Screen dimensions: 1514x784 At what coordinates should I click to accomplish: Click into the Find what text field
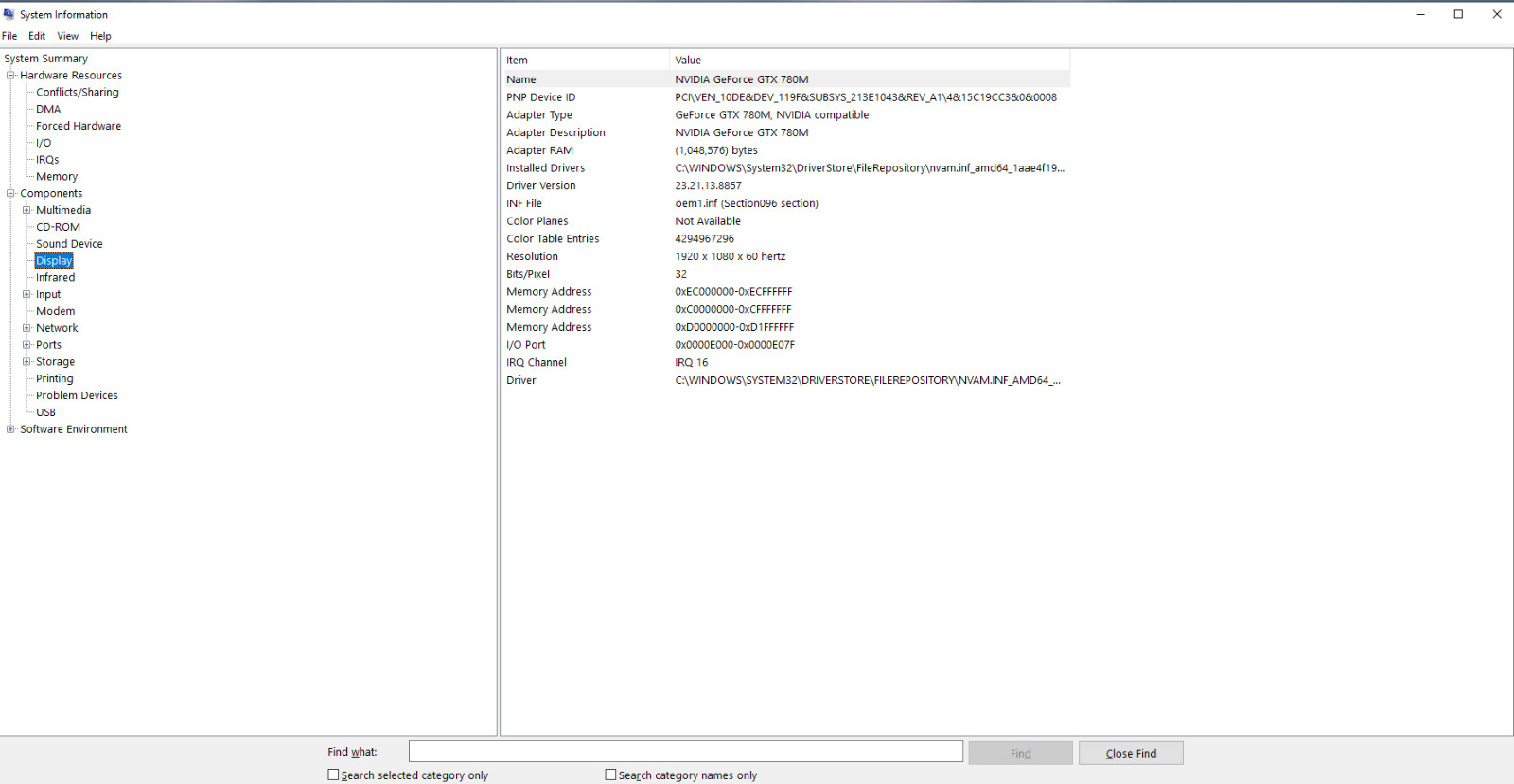[x=686, y=752]
